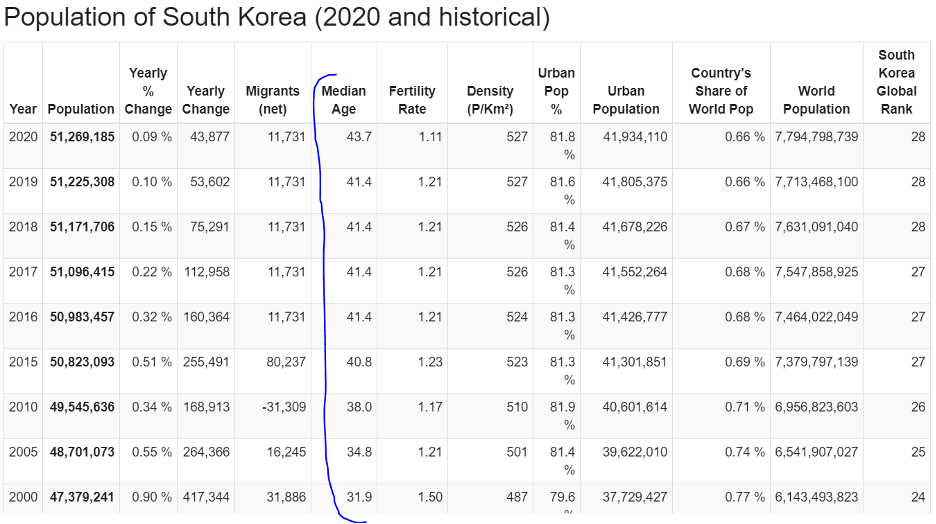The width and height of the screenshot is (936, 524).
Task: Click the Median Age column header
Action: tap(344, 100)
